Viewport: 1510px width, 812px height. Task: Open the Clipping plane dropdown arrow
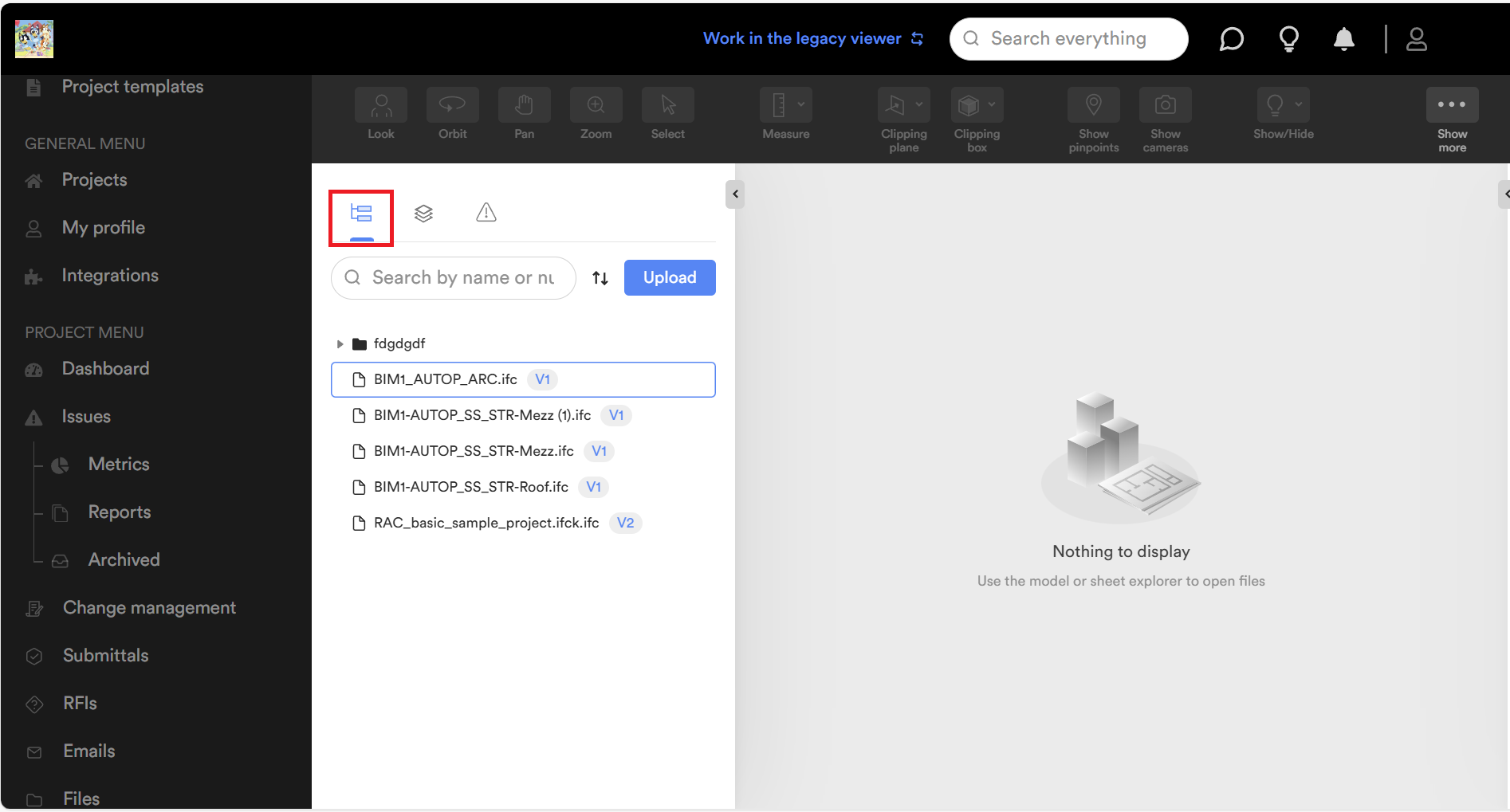[919, 104]
